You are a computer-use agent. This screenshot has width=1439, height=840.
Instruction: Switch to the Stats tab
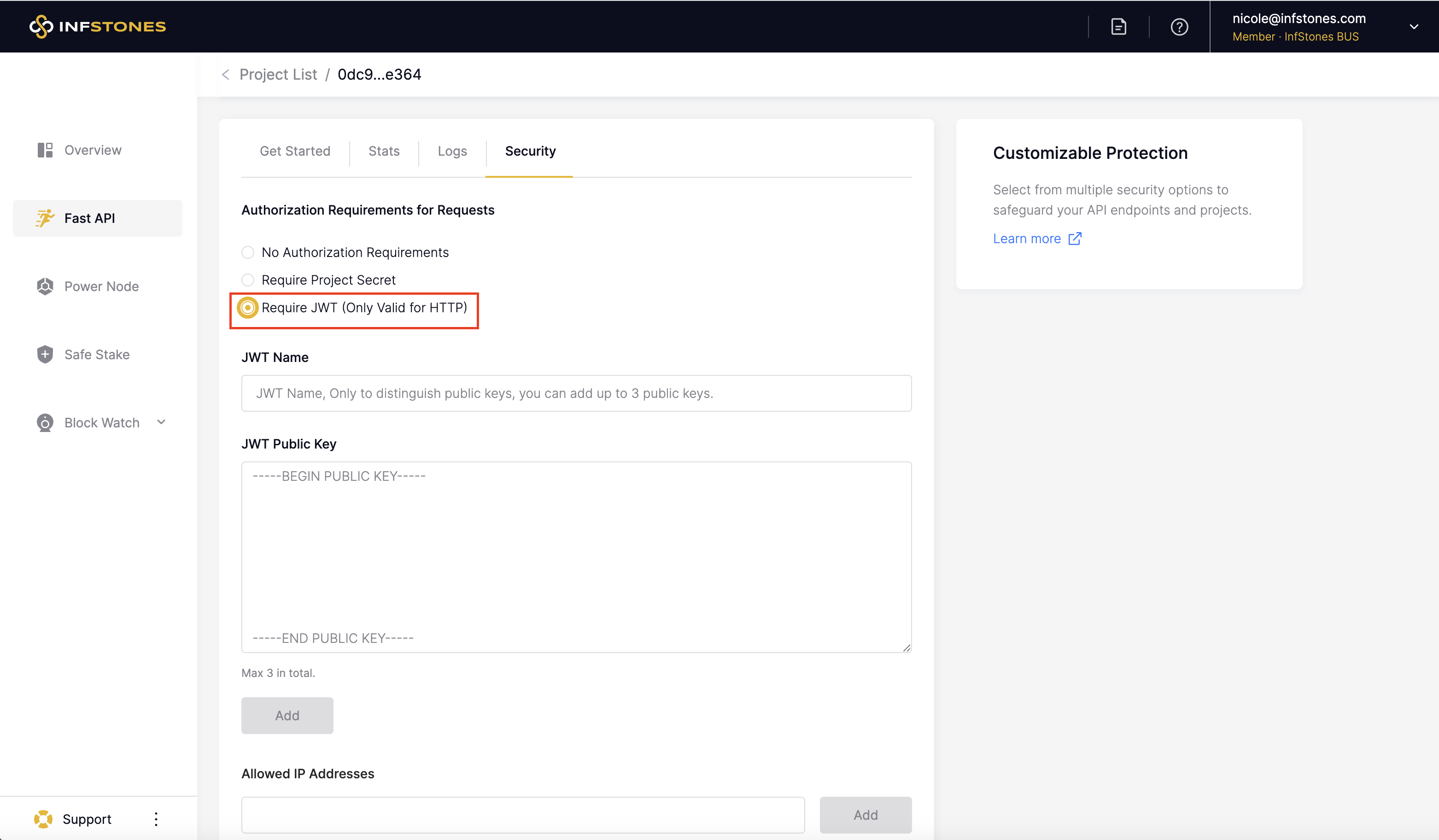pos(384,151)
